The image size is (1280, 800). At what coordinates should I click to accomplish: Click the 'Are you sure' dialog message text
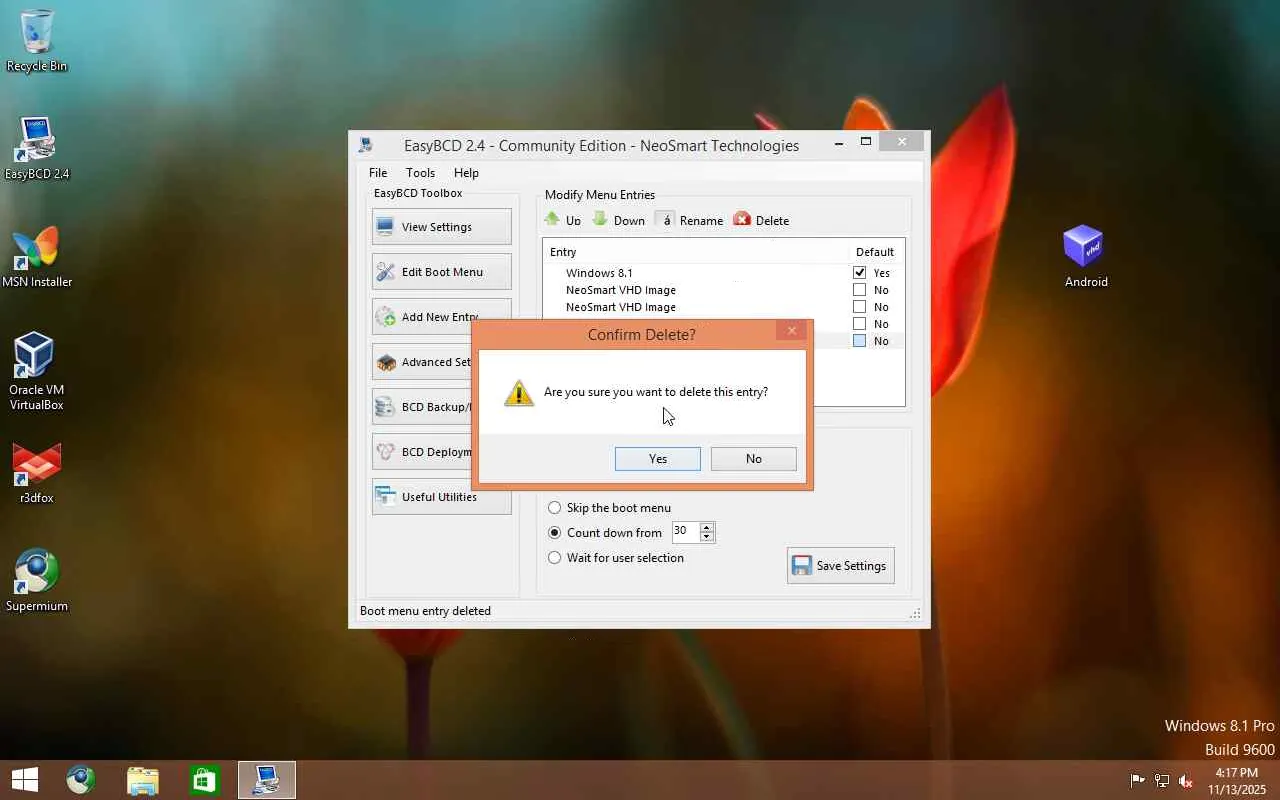(656, 392)
